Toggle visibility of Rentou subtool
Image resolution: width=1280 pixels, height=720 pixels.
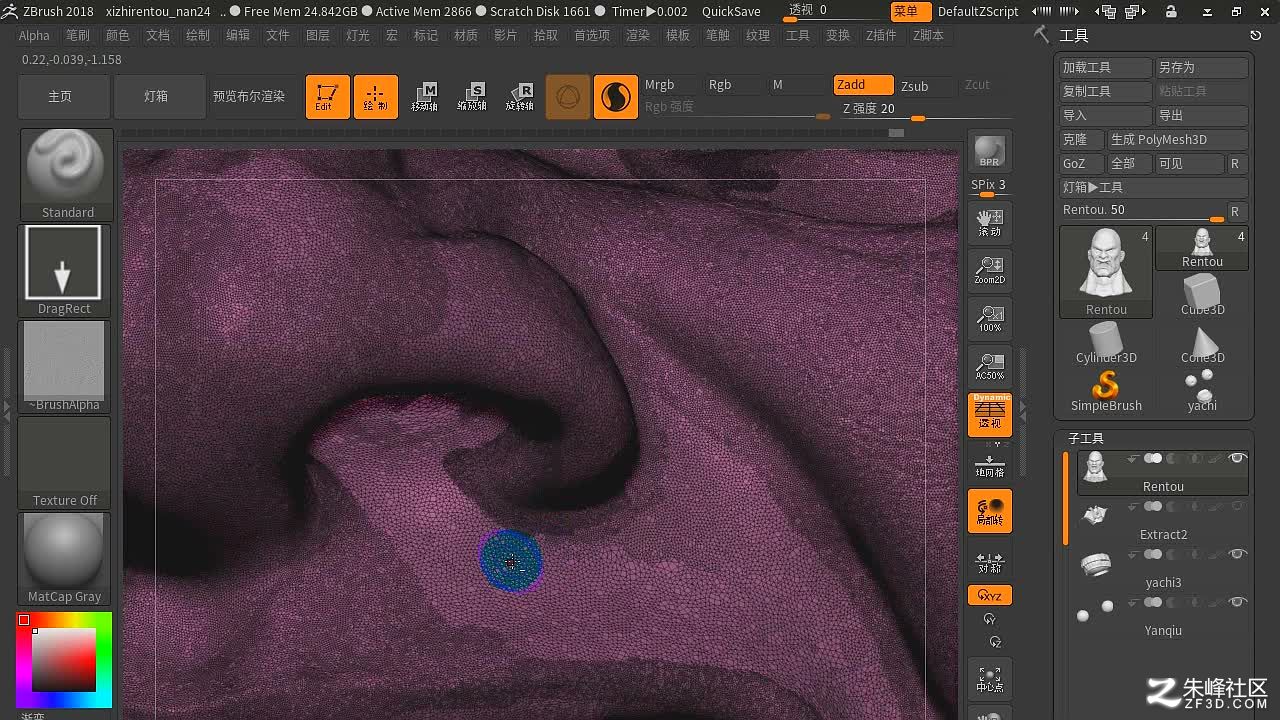click(x=1237, y=458)
